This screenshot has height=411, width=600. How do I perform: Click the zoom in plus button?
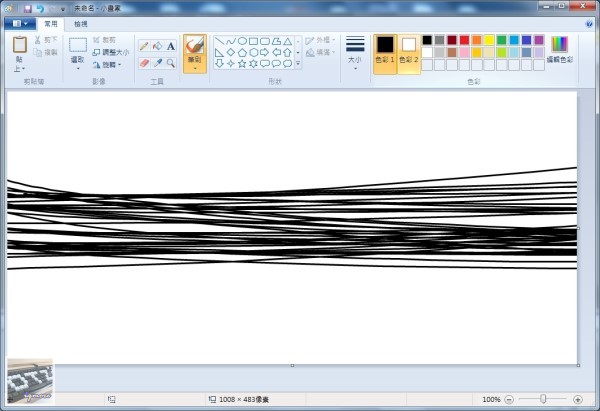(578, 400)
